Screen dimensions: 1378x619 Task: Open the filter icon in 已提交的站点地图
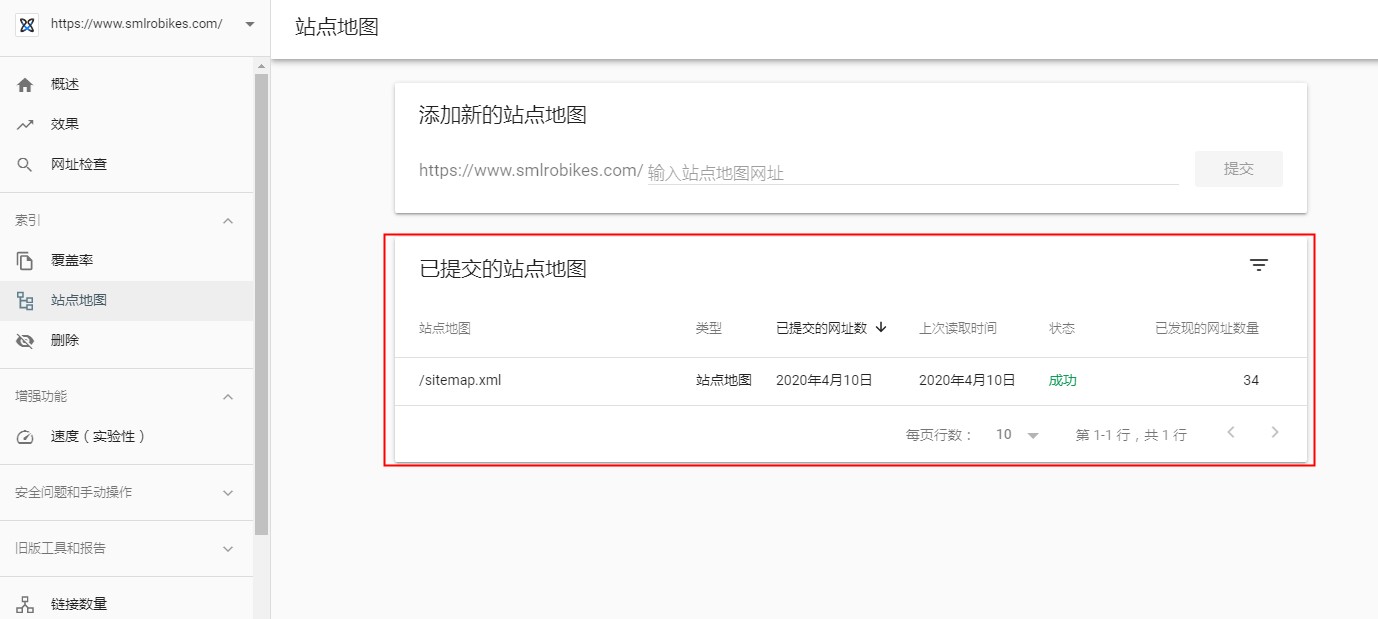pyautogui.click(x=1258, y=265)
